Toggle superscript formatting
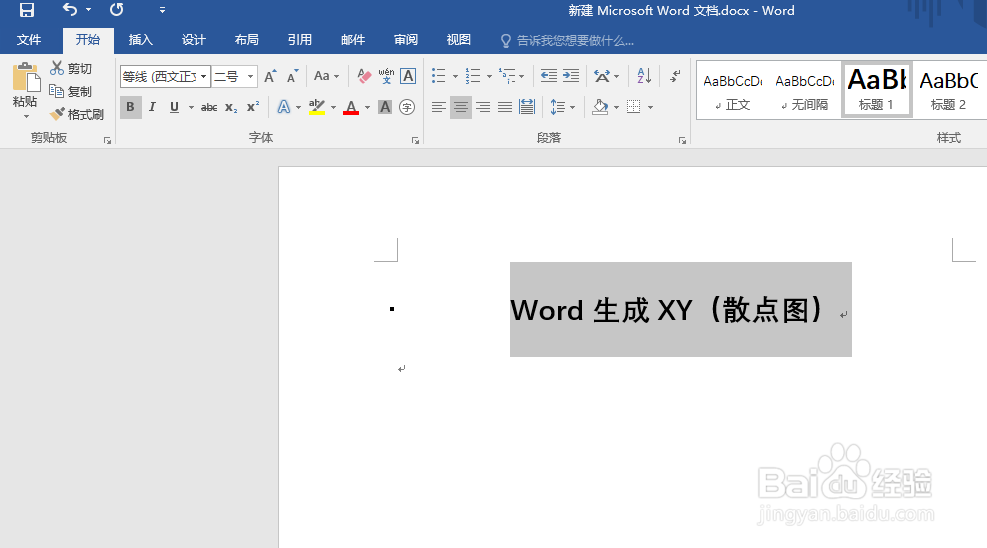The width and height of the screenshot is (987, 548). click(253, 107)
